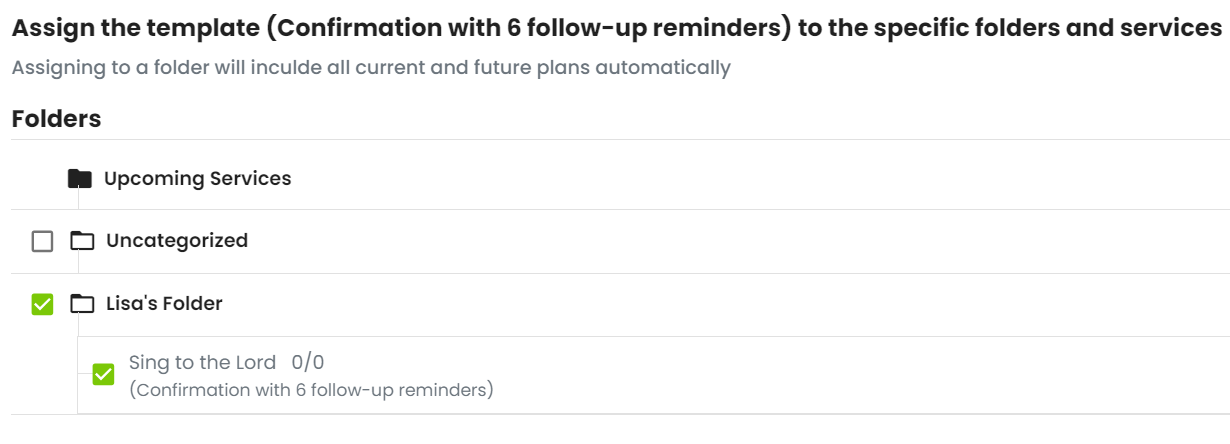Click the solid Upcoming Services folder icon
Viewport: 1230px width, 444px height.
click(x=80, y=179)
